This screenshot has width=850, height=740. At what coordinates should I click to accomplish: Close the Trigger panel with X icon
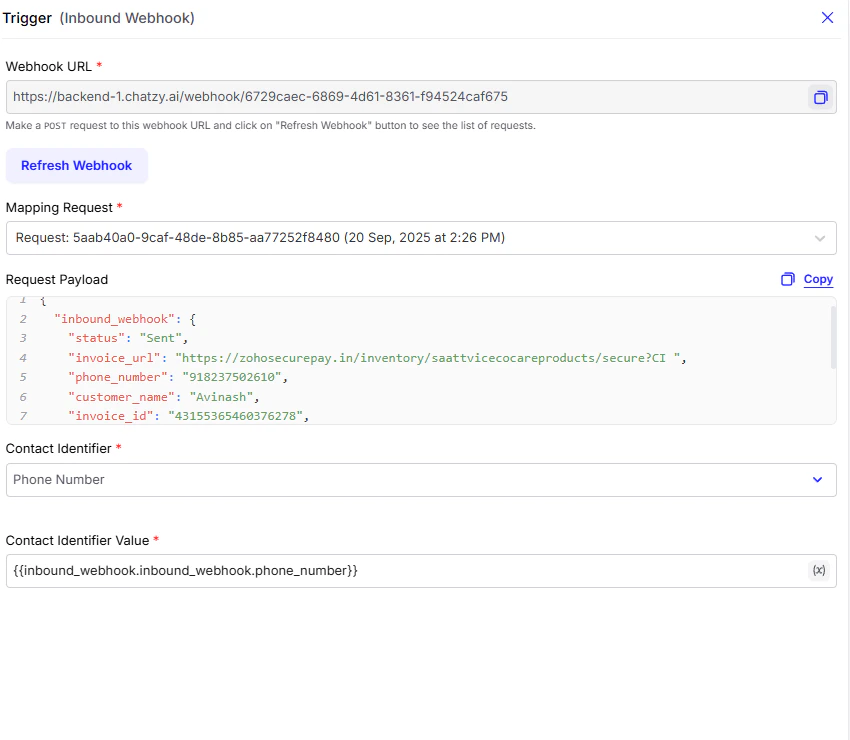(x=827, y=18)
